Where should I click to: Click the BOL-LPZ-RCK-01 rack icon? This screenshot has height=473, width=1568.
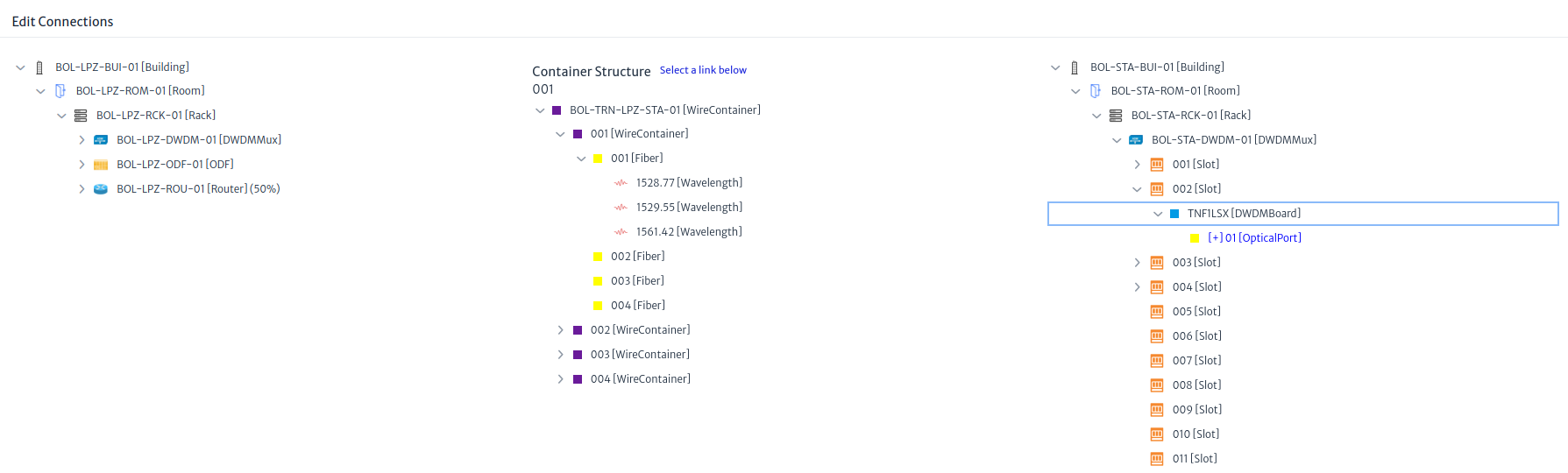coord(81,116)
